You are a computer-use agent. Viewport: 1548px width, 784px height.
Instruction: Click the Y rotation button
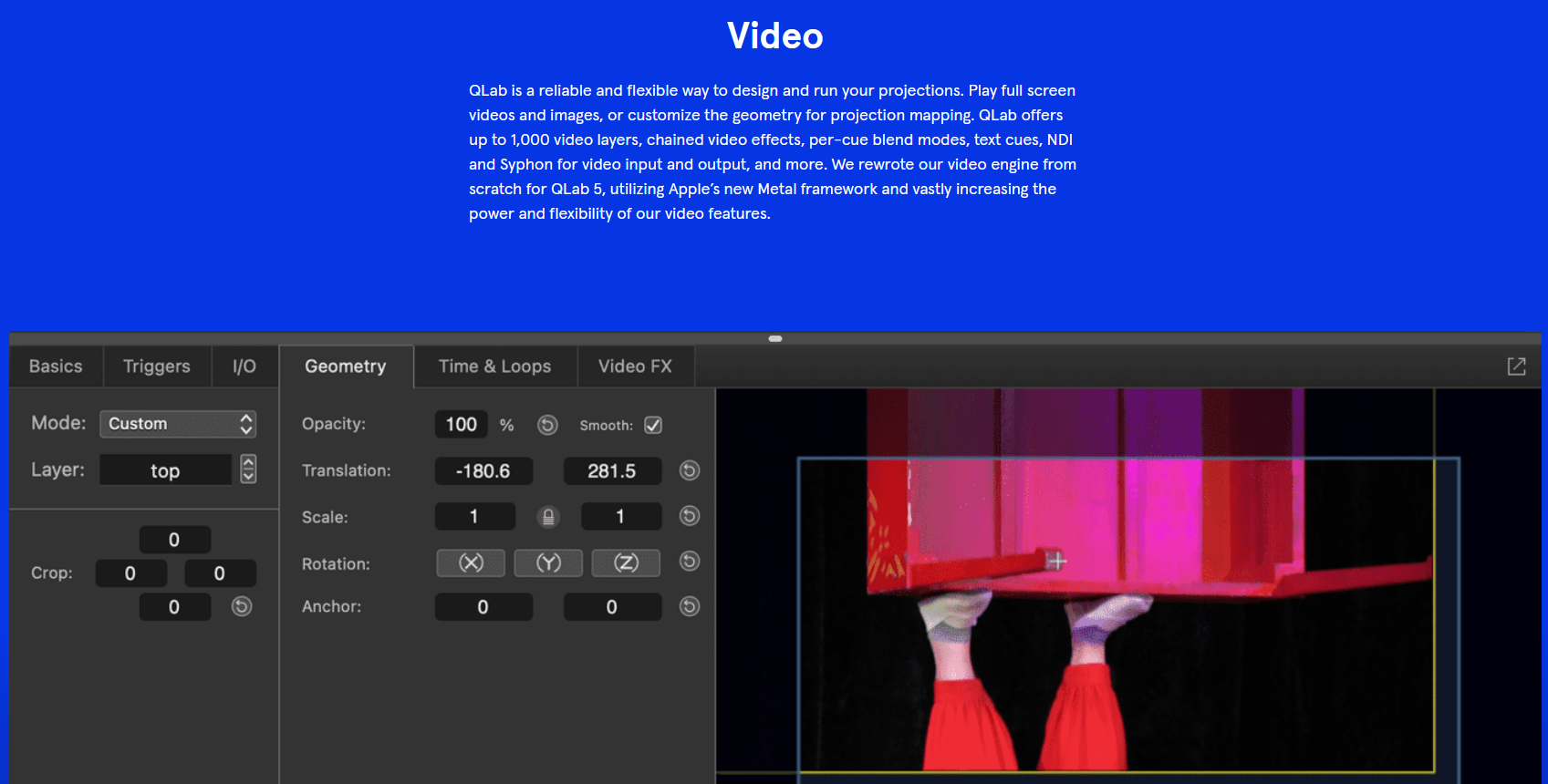click(548, 562)
